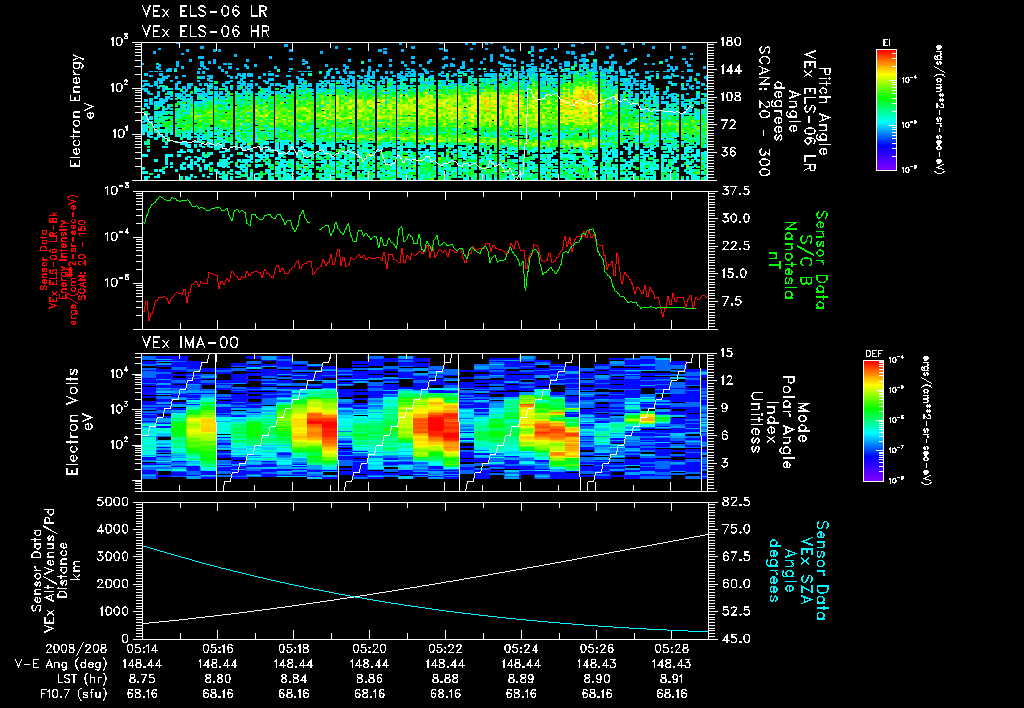Click the '37.5' nanotesla axis tick
Image resolution: width=1024 pixels, height=708 pixels.
735,191
